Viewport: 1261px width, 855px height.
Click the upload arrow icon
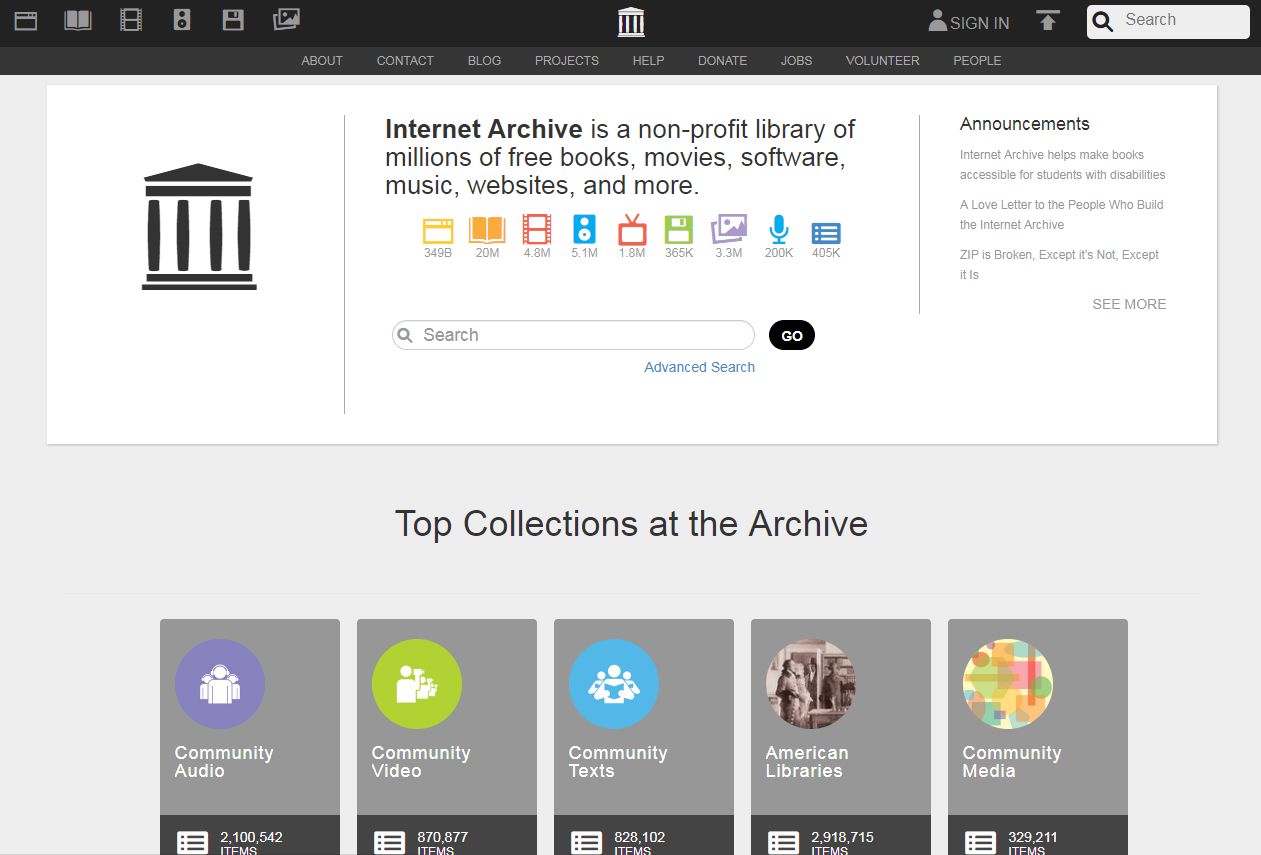click(1047, 20)
